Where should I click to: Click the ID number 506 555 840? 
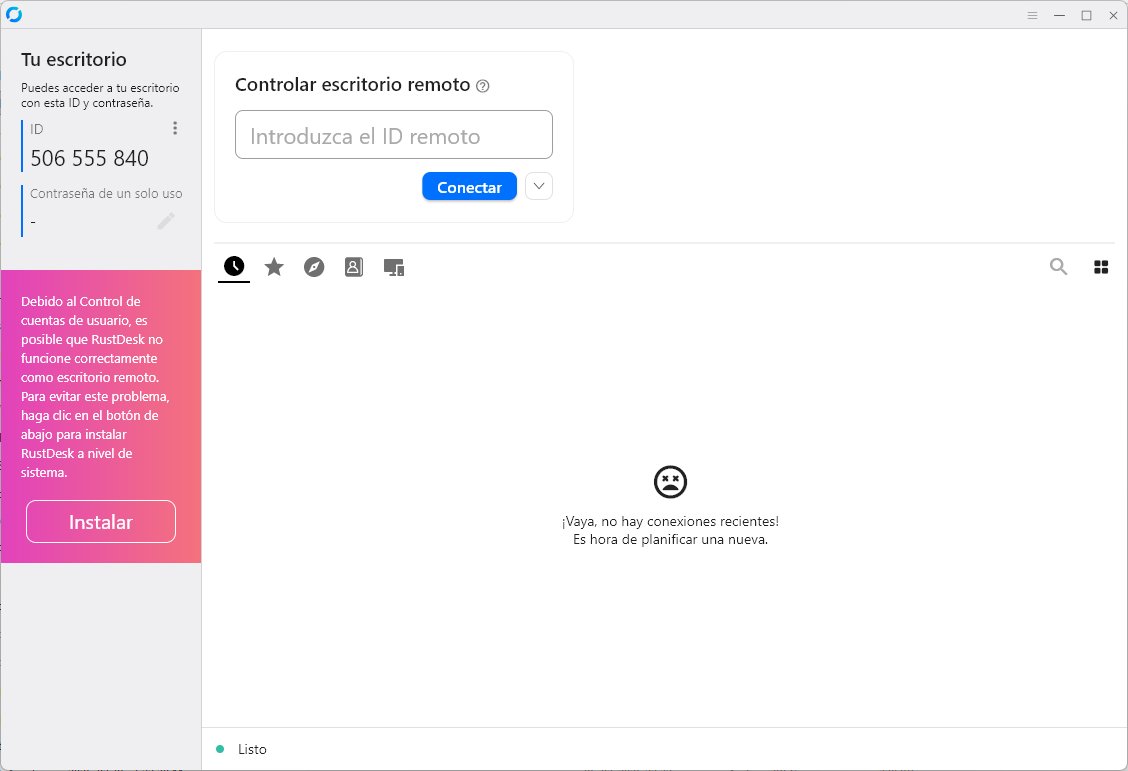[89, 158]
